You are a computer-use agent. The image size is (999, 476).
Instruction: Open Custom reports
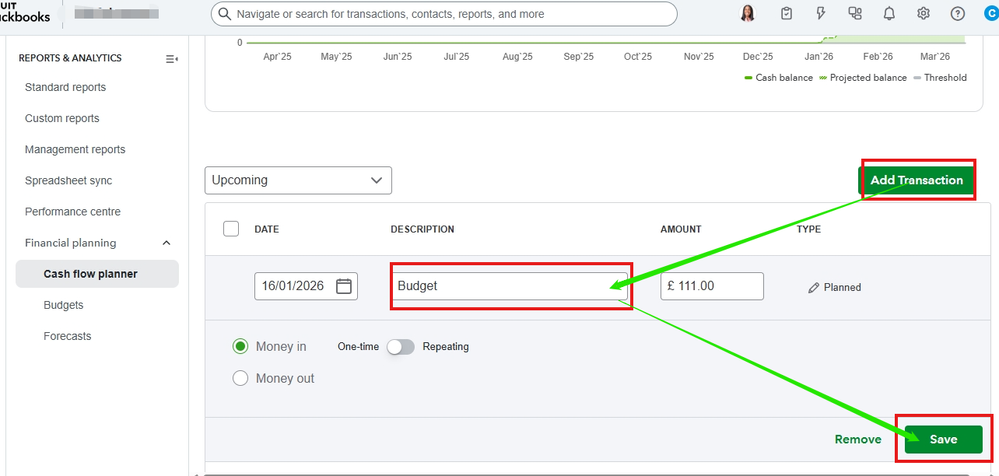tap(62, 119)
